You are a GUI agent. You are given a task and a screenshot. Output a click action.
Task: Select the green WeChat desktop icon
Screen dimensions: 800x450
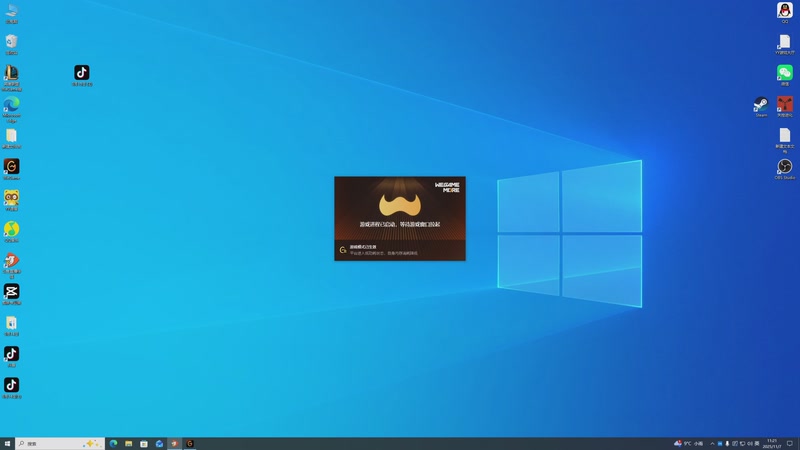click(x=785, y=73)
